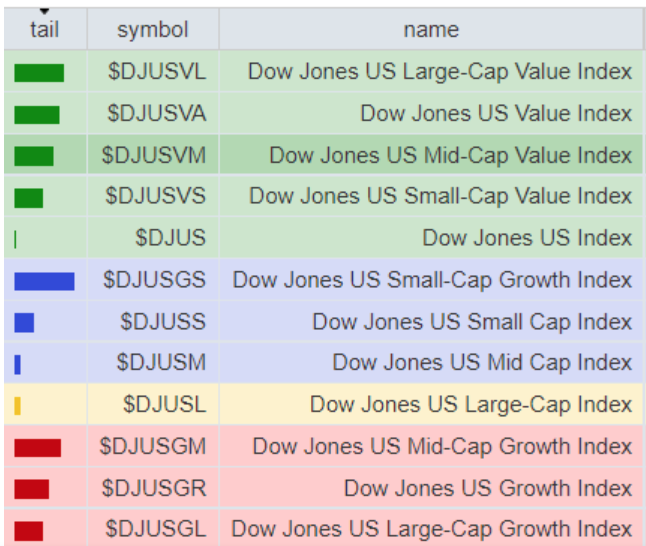646x546 pixels.
Task: Sort table by the tail column header
Action: click(x=44, y=29)
